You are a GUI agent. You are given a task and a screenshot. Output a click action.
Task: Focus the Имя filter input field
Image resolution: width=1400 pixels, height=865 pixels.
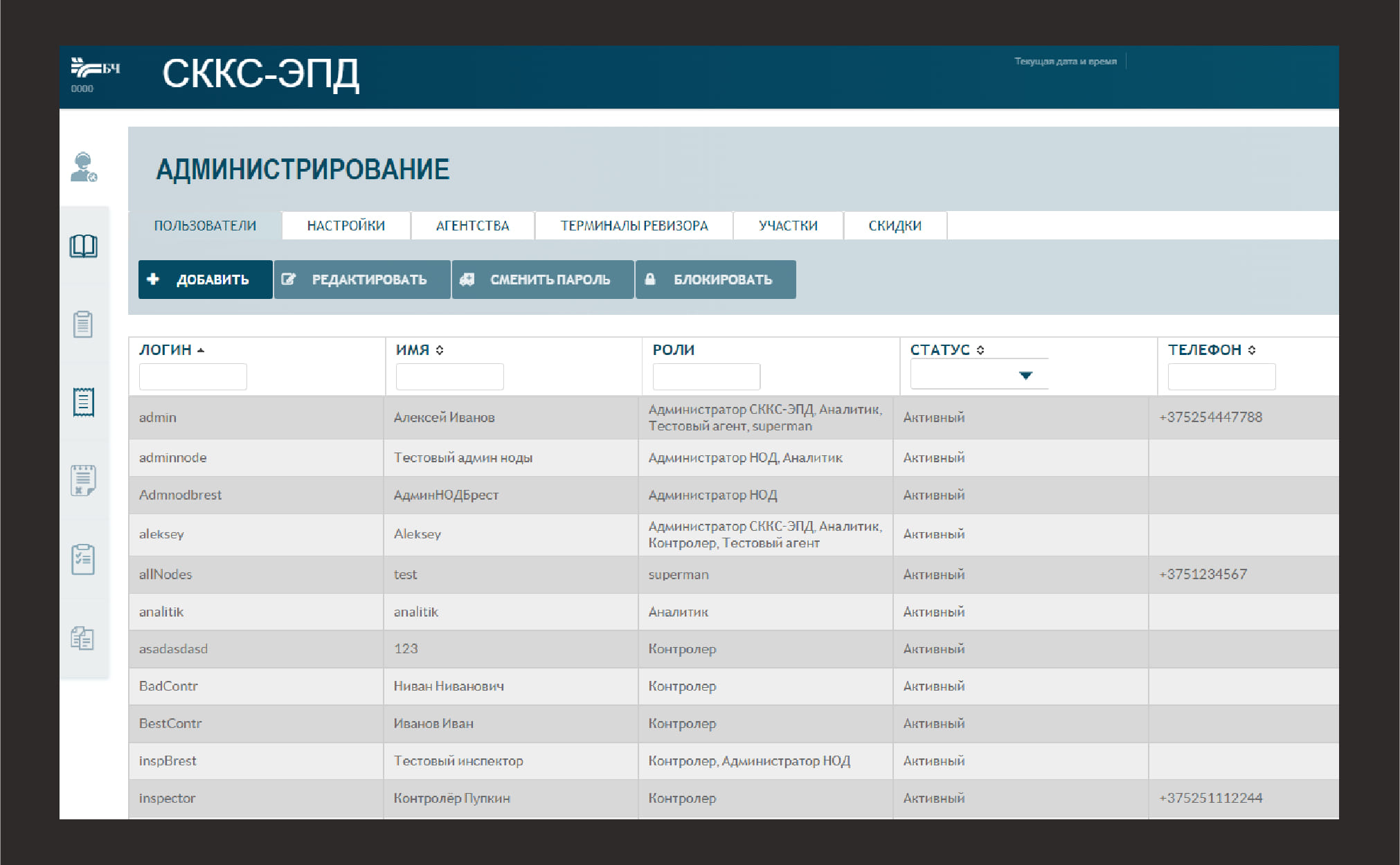click(x=450, y=376)
